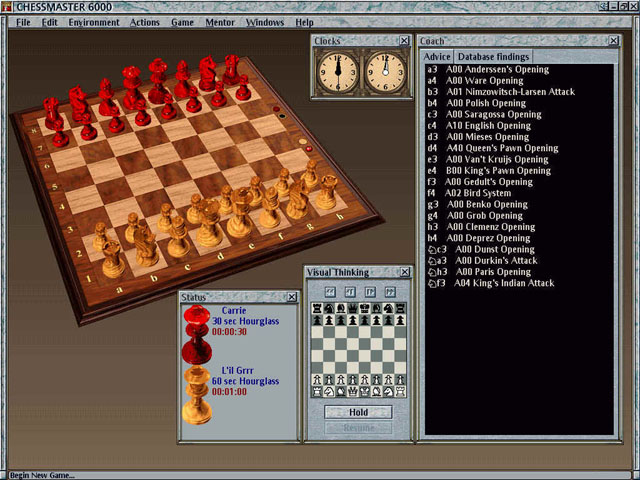Select 'a3 A00 Durkin's Attack' row
Screen dimensions: 640x480
click(x=482, y=260)
